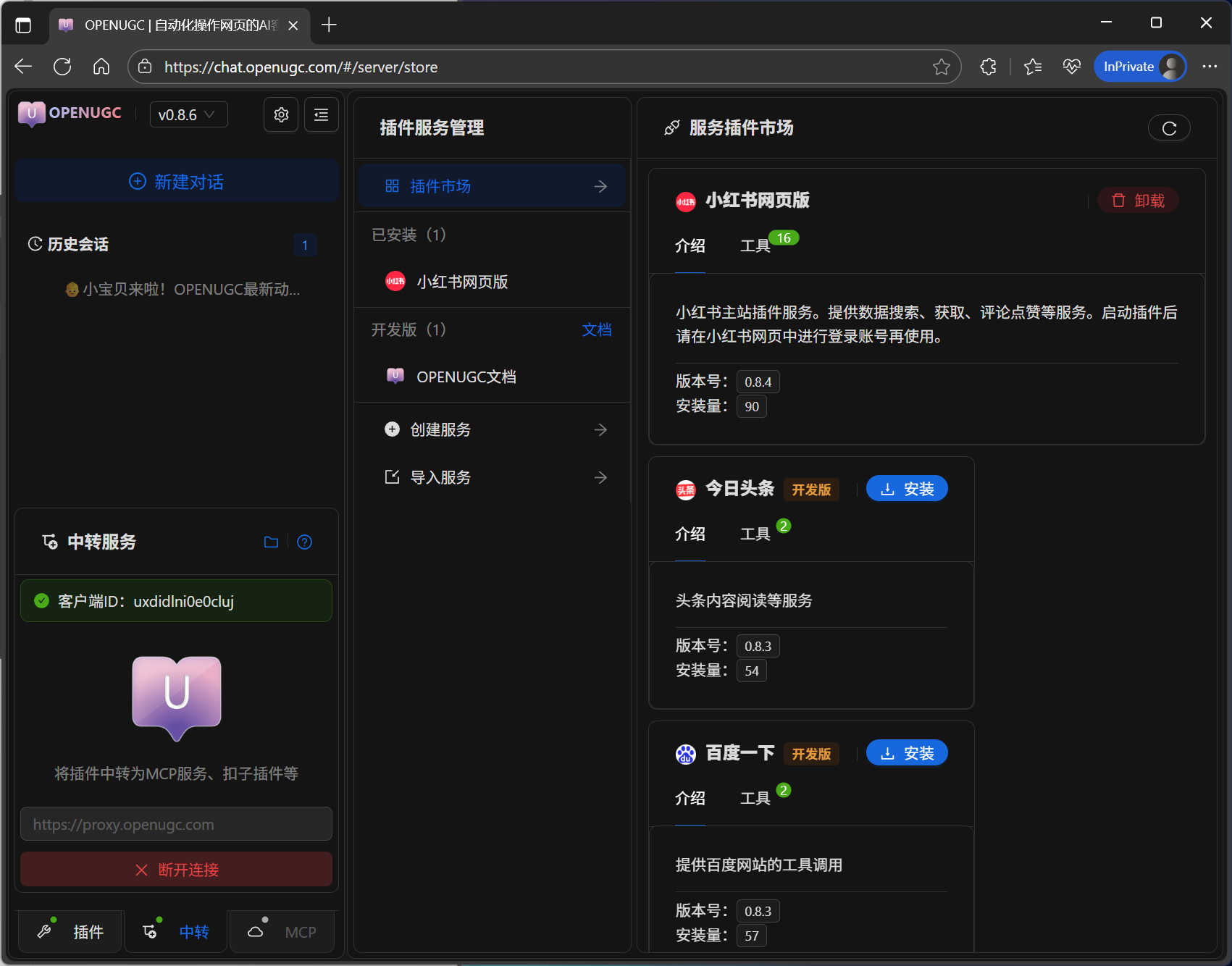This screenshot has height=966, width=1232.
Task: Open the settings gear in OPENUGC sidebar
Action: coord(281,114)
